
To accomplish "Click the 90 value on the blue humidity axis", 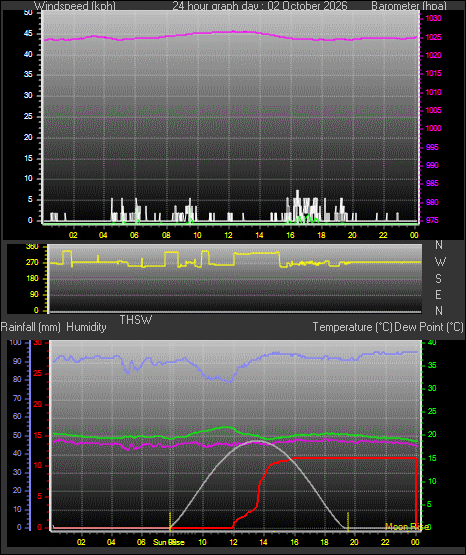I will click(17, 361).
